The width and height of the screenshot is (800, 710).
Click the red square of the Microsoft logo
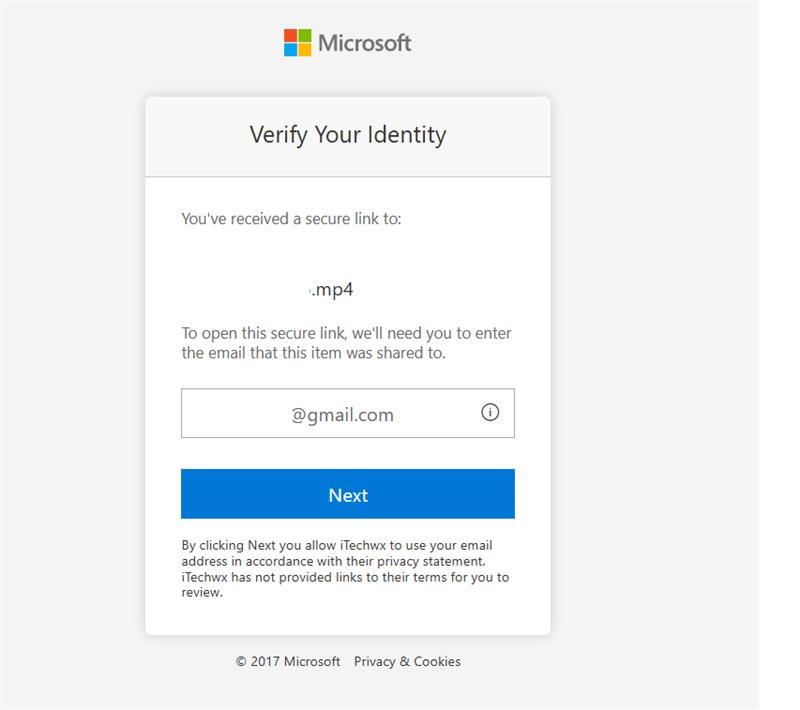point(290,36)
